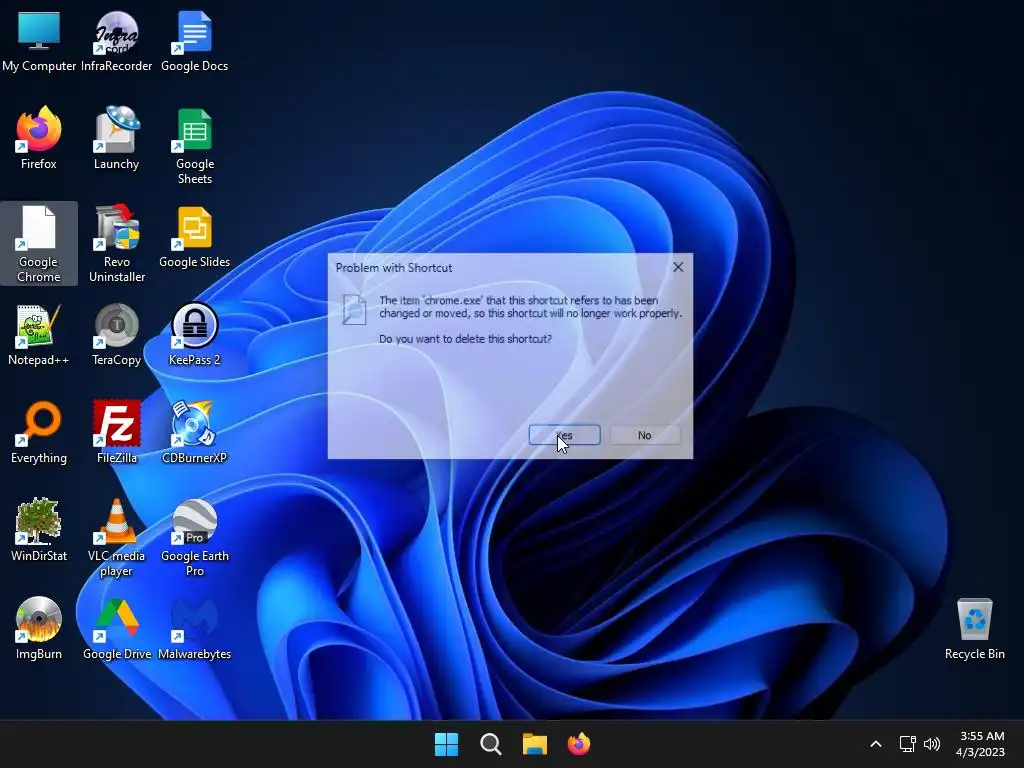The image size is (1024, 768).
Task: Select the VLC media player shortcut
Action: click(x=116, y=537)
